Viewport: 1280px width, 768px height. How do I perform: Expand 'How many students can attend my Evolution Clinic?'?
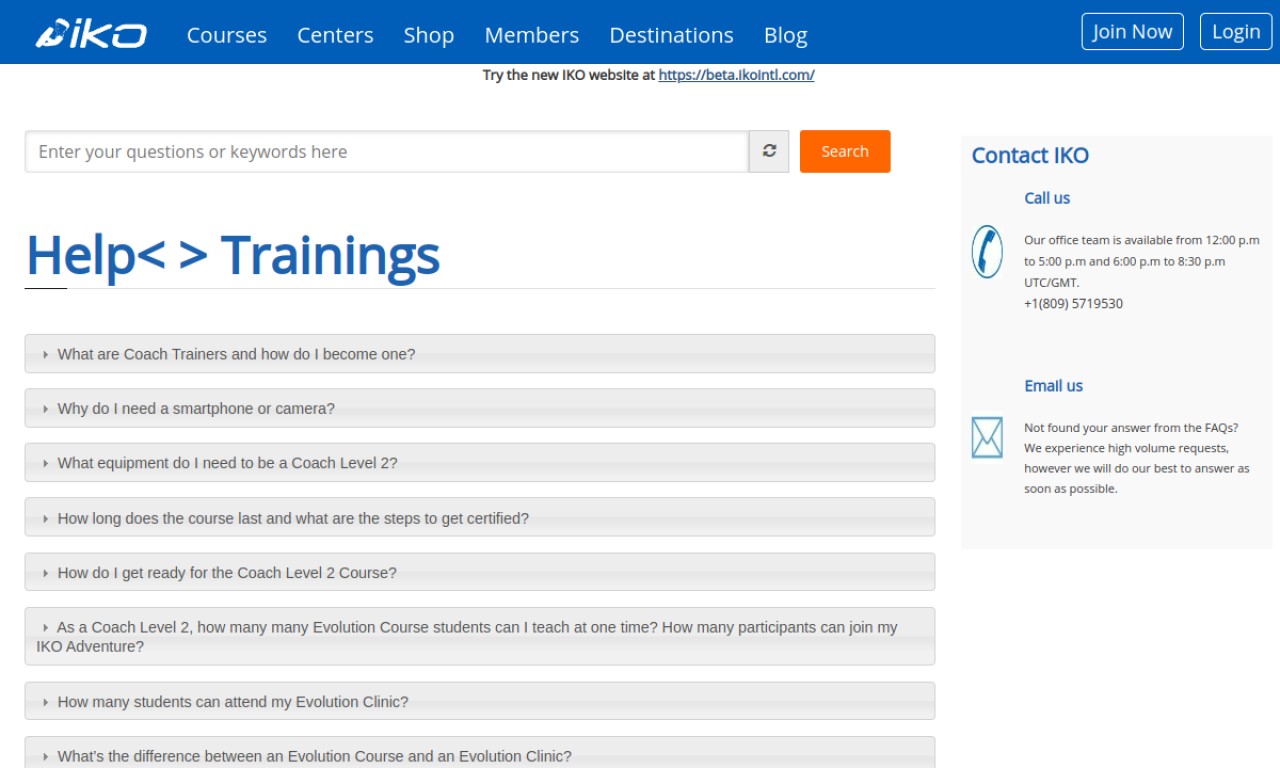(480, 701)
